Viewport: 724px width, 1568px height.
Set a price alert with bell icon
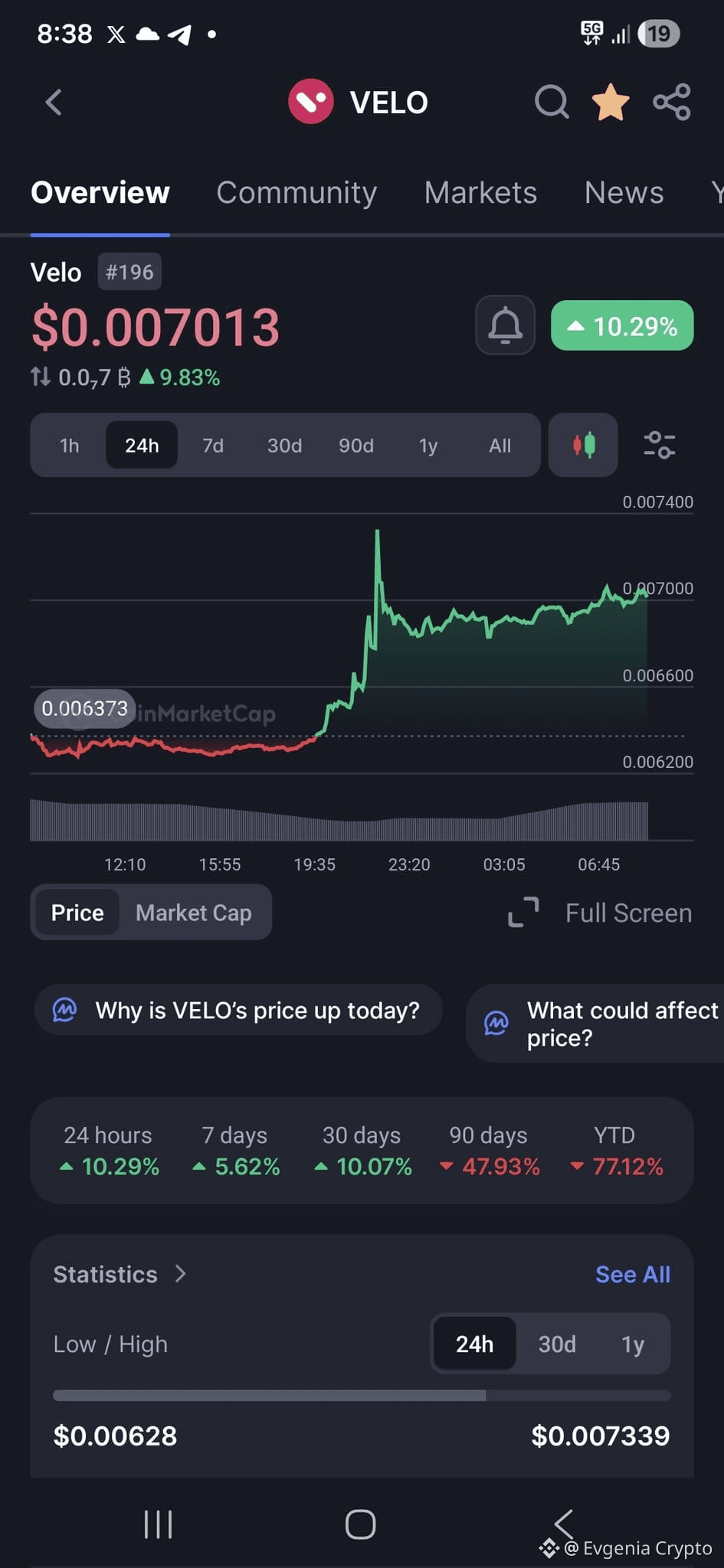pyautogui.click(x=505, y=325)
